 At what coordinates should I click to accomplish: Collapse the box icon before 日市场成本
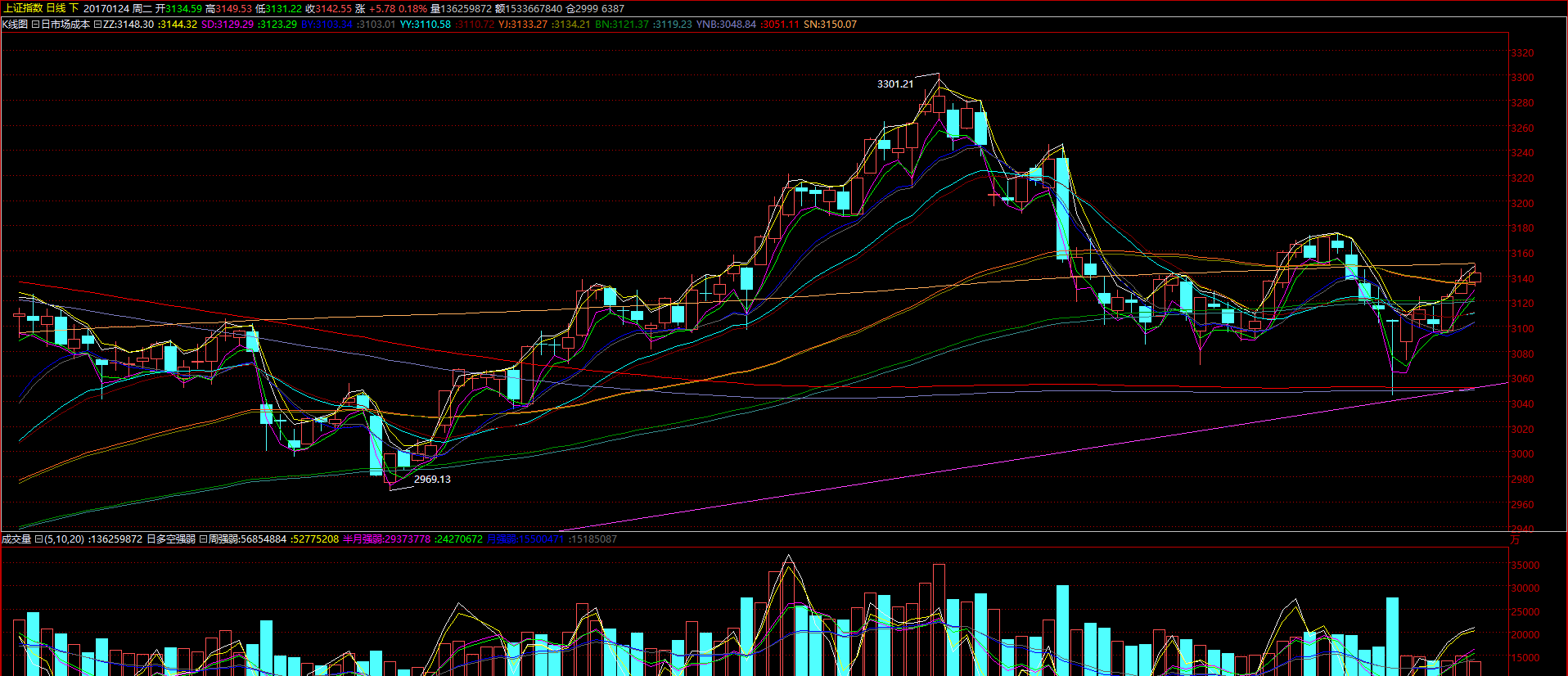(35, 25)
